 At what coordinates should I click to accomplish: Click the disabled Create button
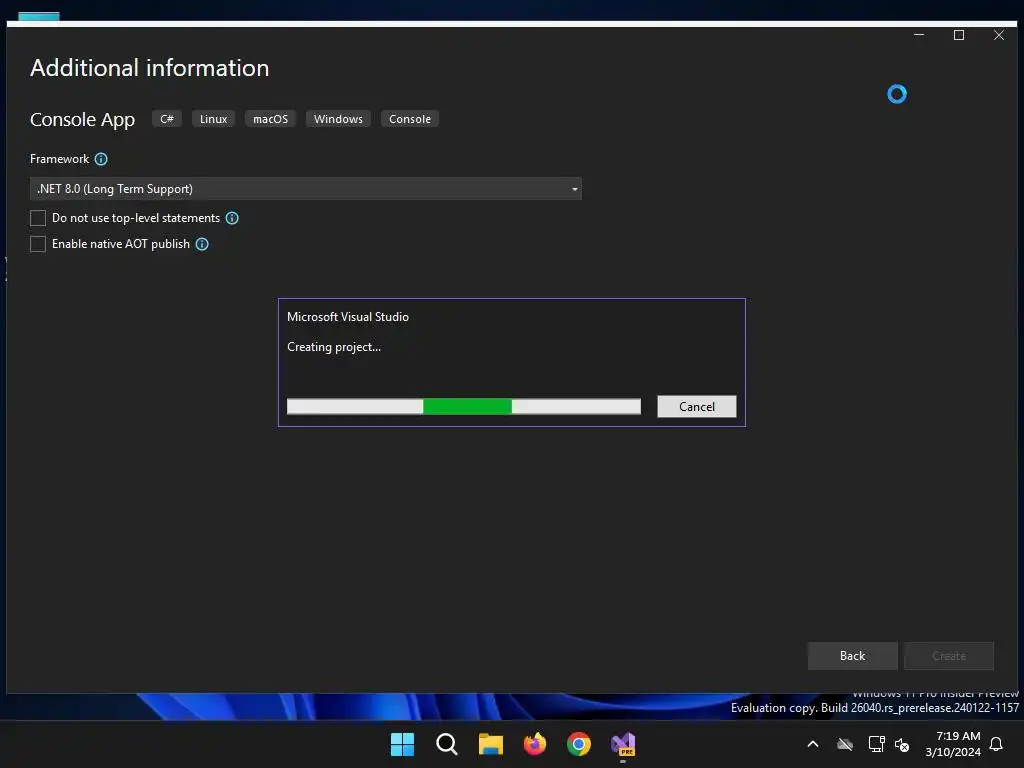pos(949,656)
